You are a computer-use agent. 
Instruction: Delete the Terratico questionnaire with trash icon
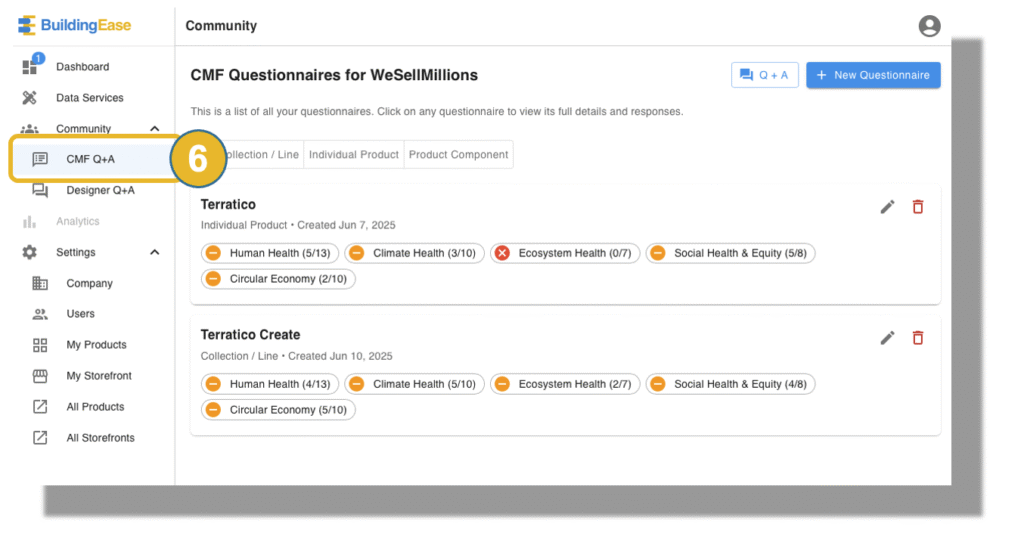coord(918,207)
